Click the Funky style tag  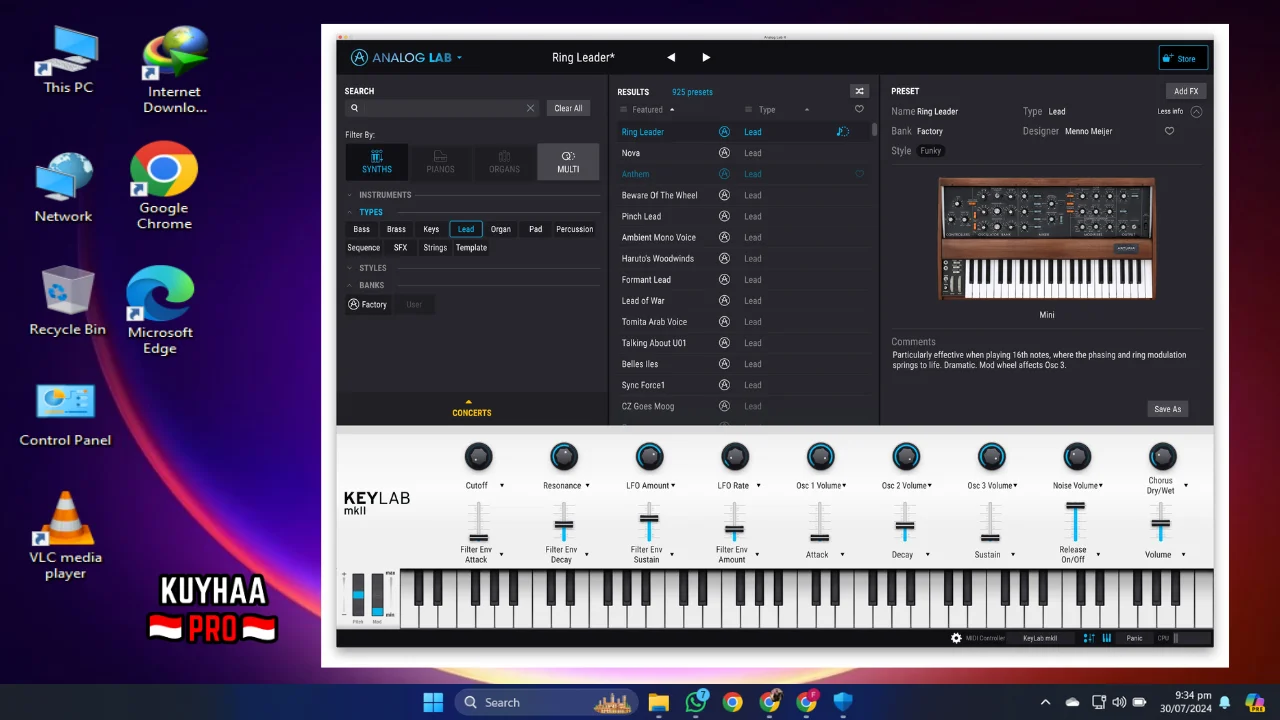point(931,151)
